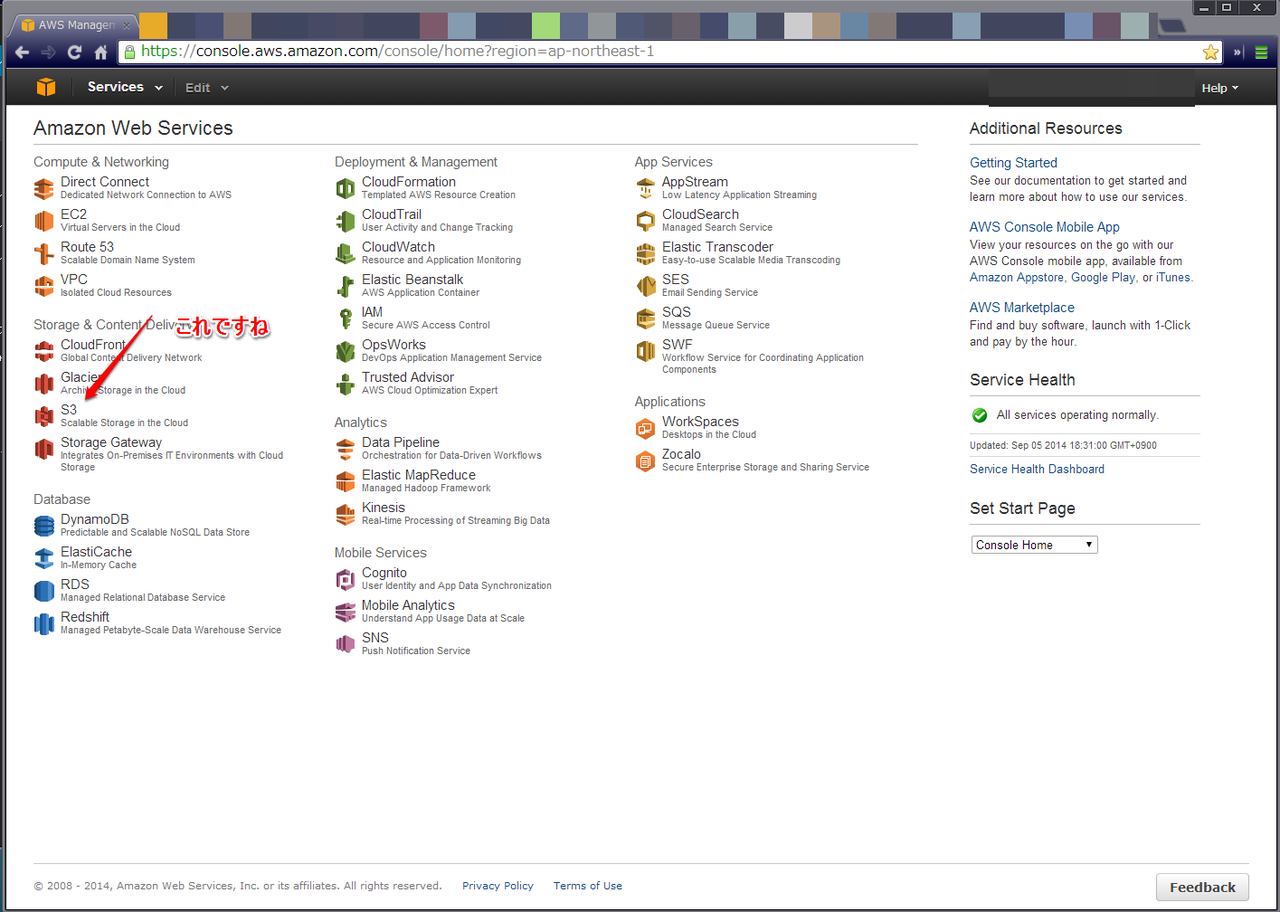The width and height of the screenshot is (1280, 912).
Task: Click the CloudTrail icon
Action: (x=345, y=221)
